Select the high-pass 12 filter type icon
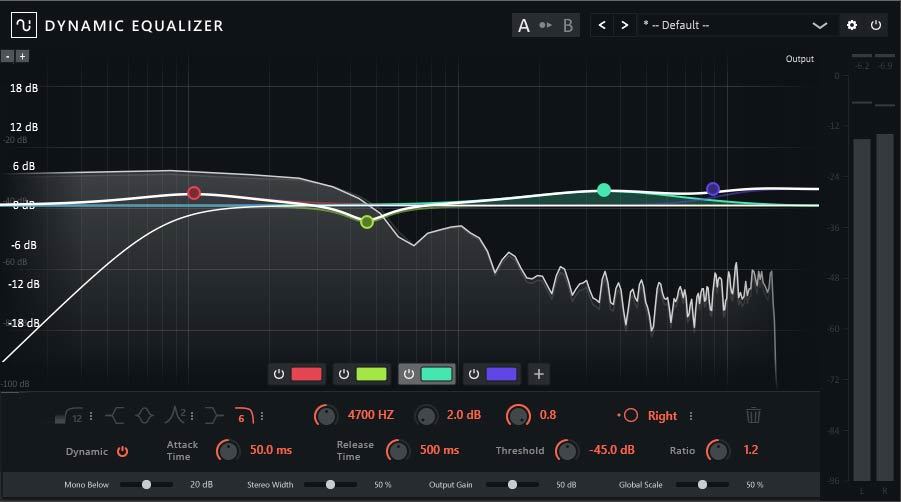This screenshot has height=502, width=901. (x=69, y=415)
